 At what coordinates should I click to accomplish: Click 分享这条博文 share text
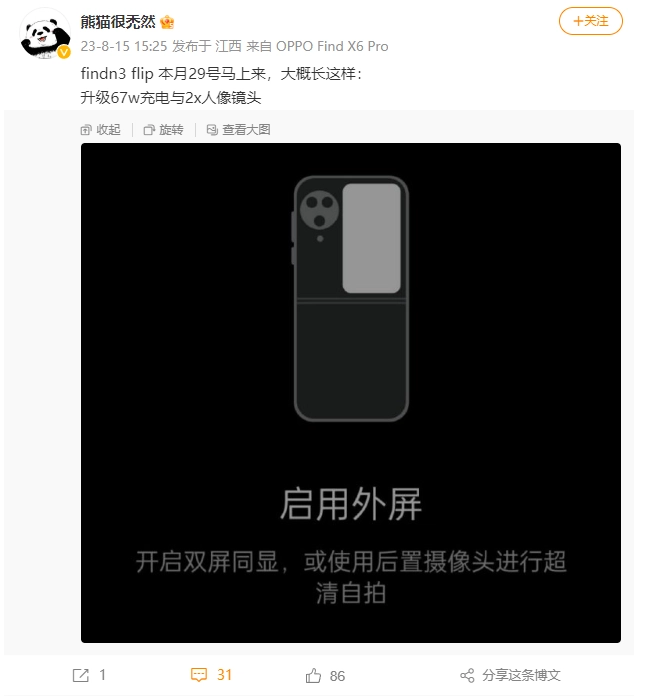521,675
